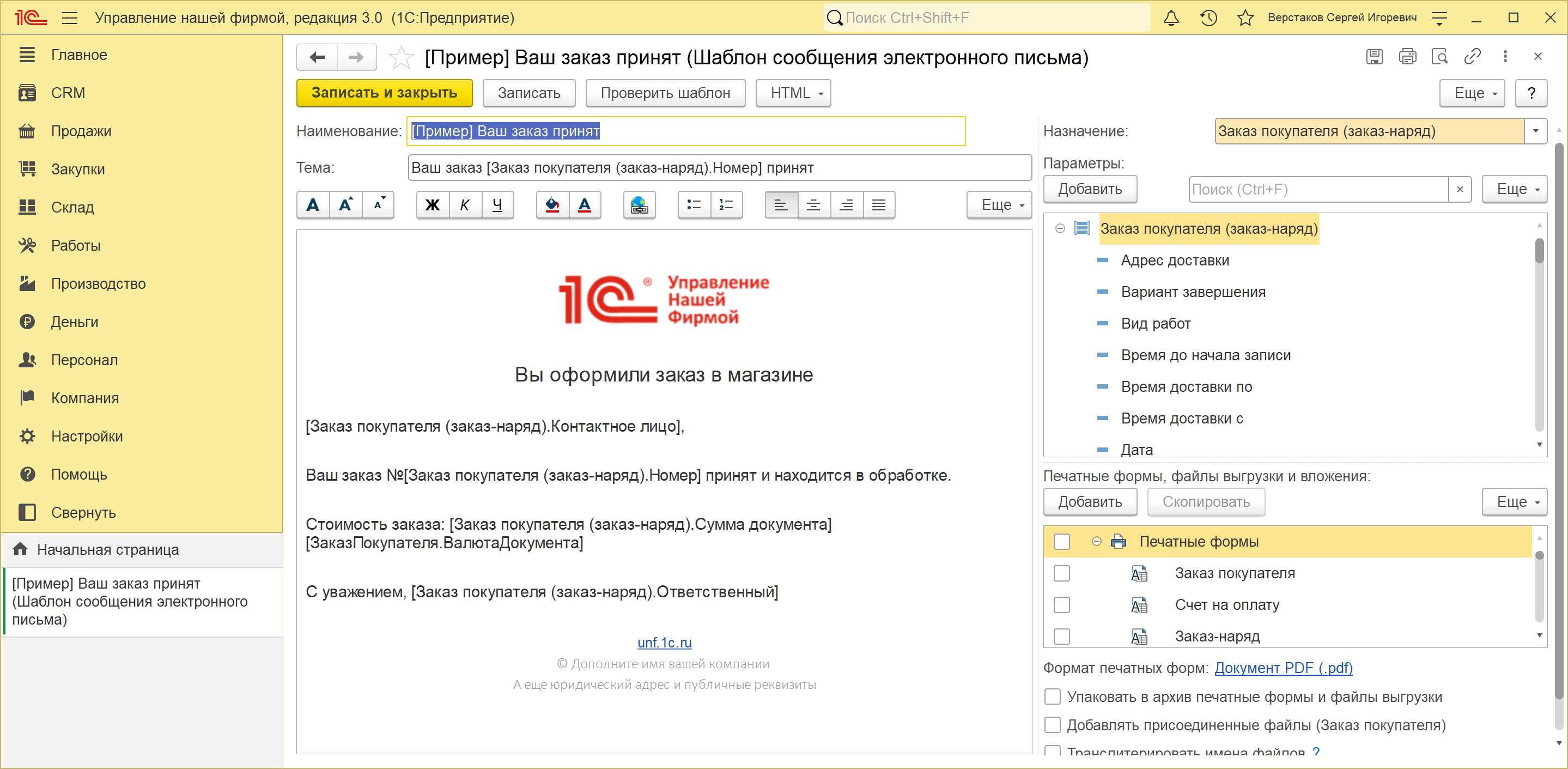Open notifications bell icon
This screenshot has height=769, width=1568.
point(1171,17)
